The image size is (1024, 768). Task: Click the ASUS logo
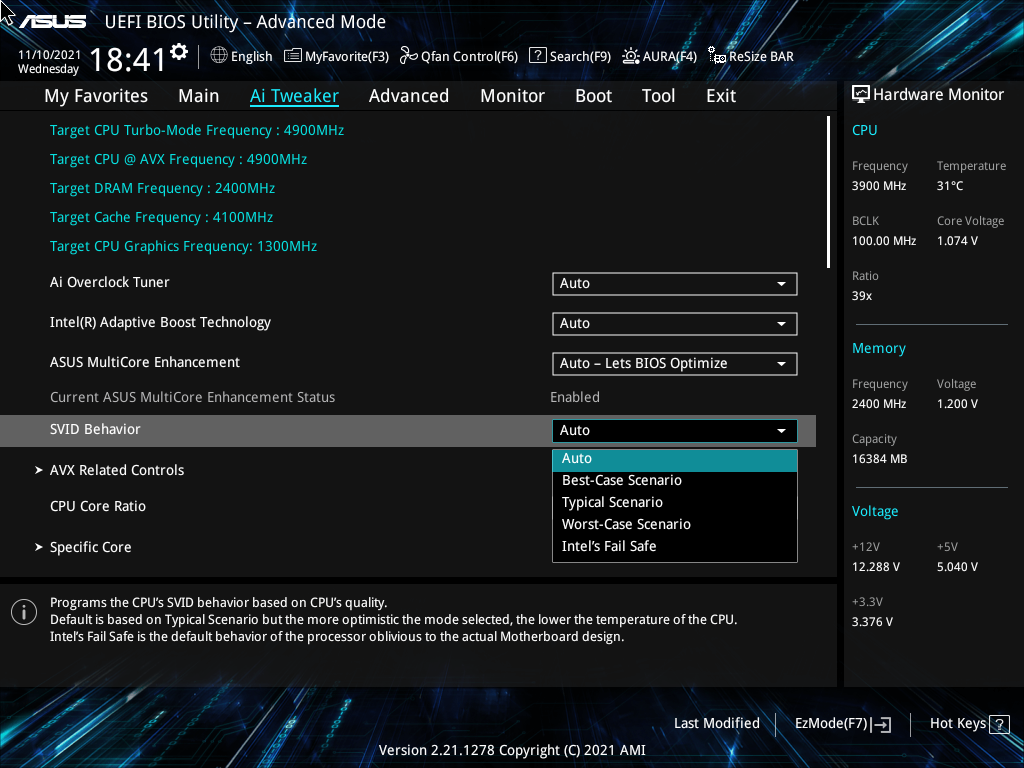click(52, 22)
